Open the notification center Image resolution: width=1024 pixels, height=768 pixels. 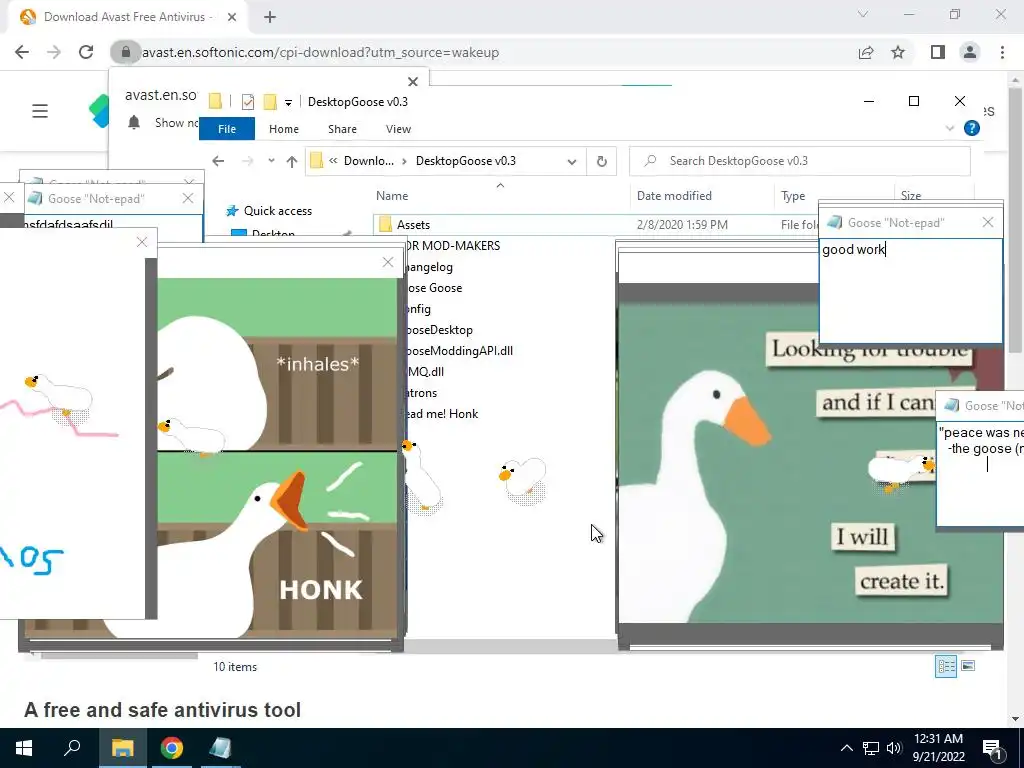click(x=992, y=748)
